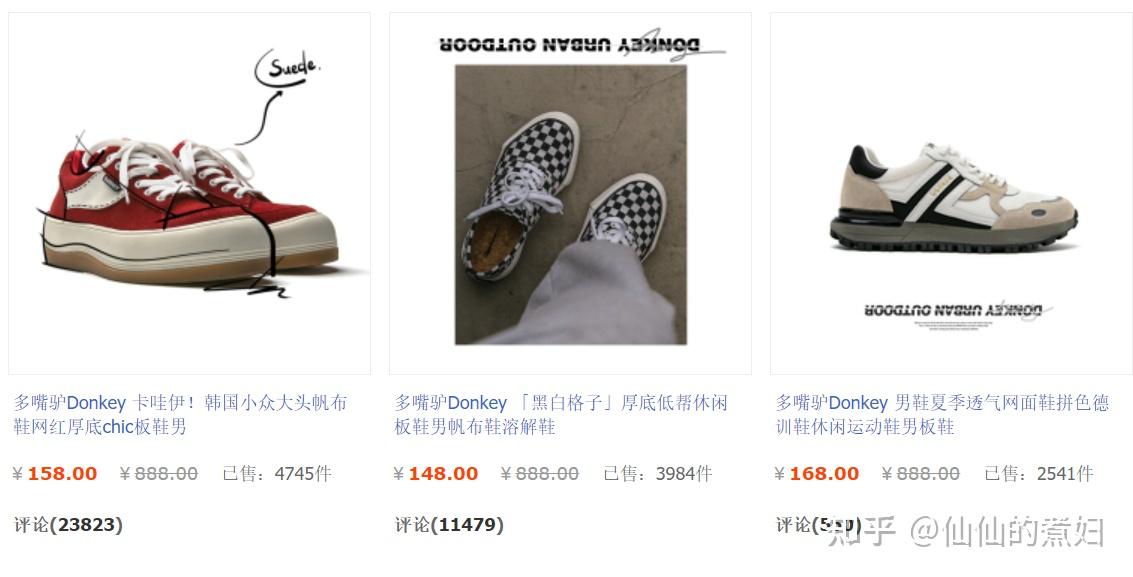Click the 已售：4745件 sold count text

click(277, 474)
